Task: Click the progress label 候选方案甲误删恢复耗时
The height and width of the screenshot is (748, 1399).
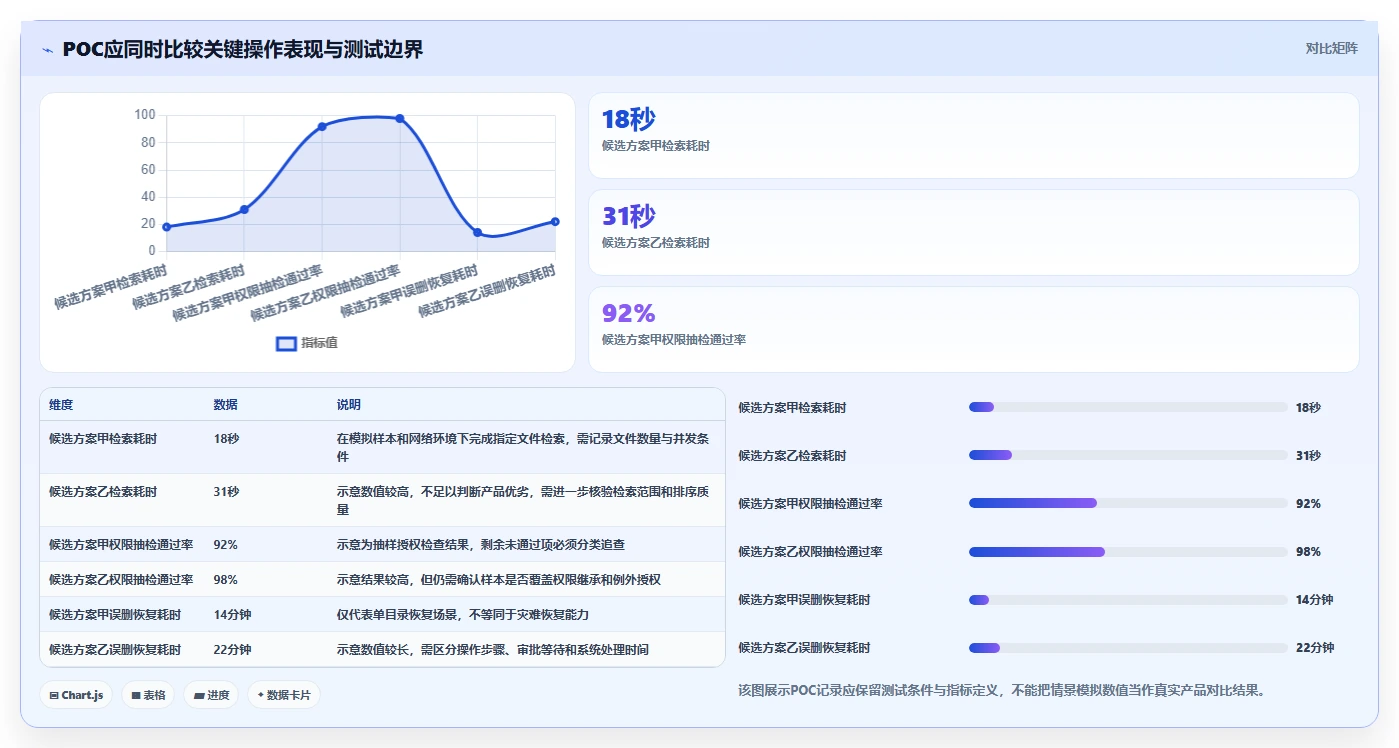Action: 804,600
